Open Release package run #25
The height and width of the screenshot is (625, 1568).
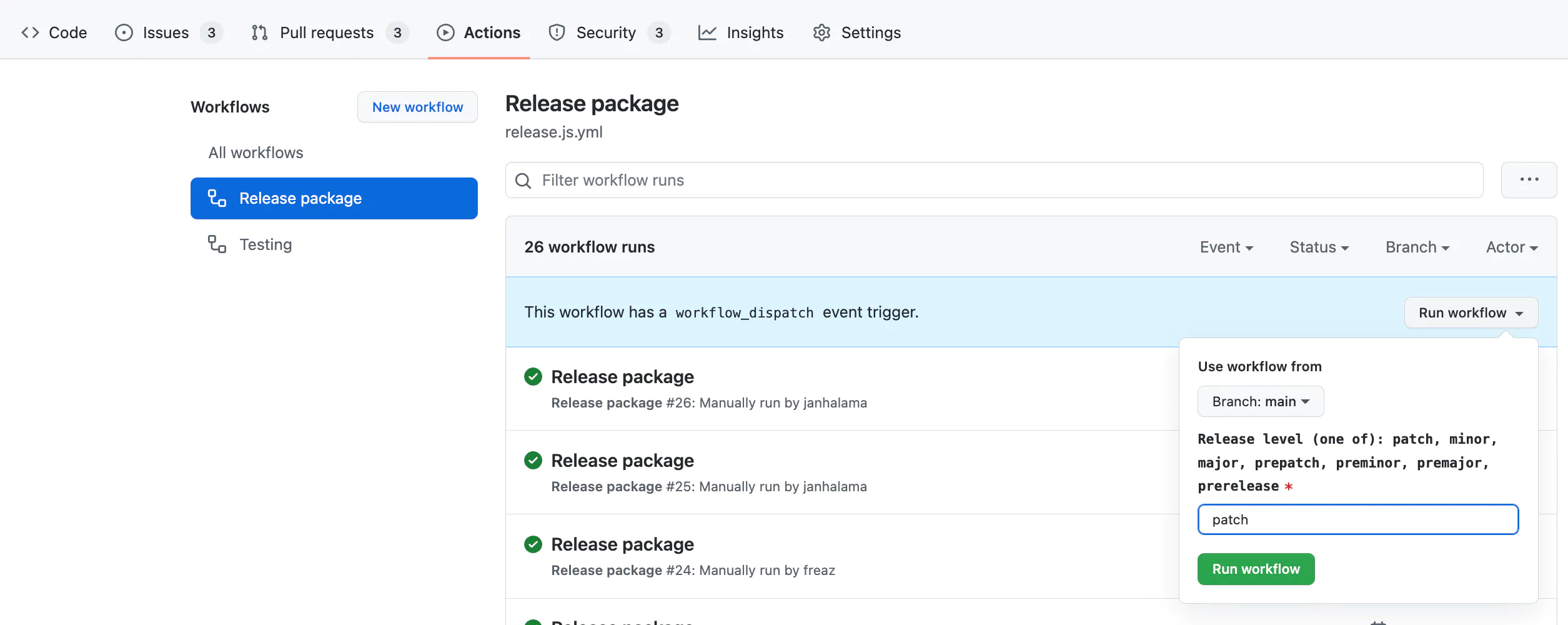tap(622, 461)
